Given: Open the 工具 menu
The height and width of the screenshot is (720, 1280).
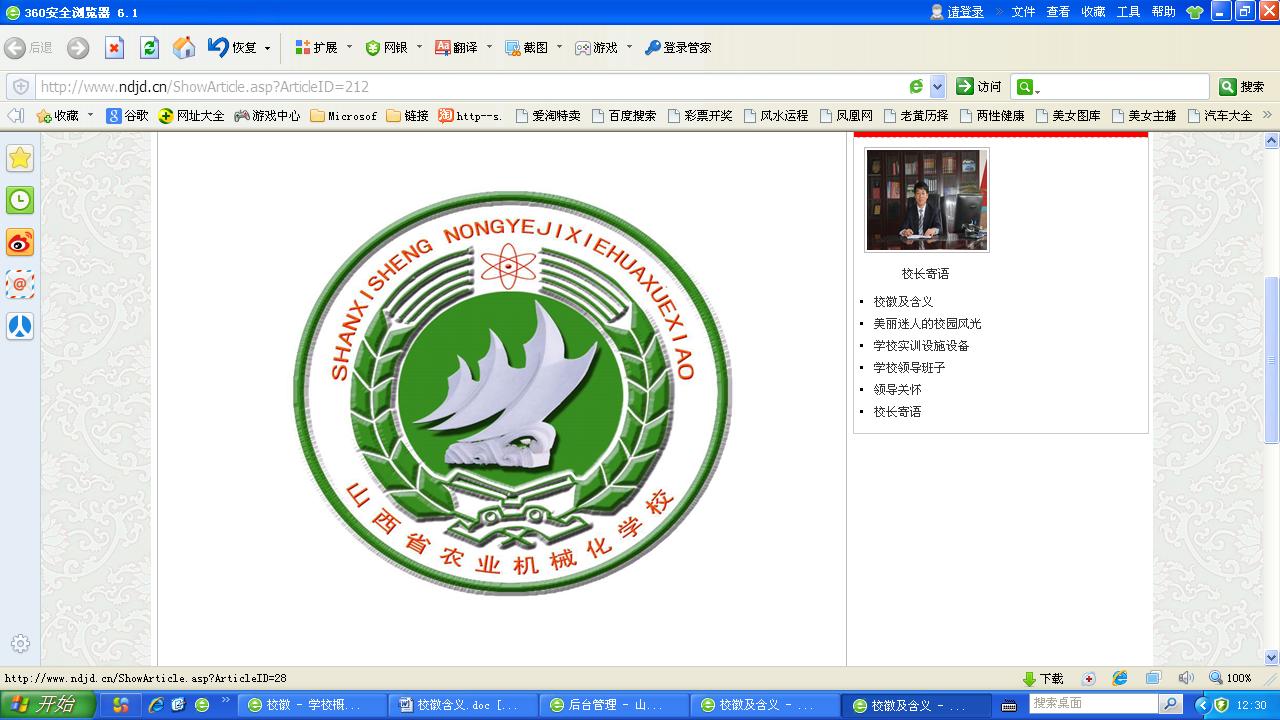Looking at the screenshot, I should (x=1128, y=12).
